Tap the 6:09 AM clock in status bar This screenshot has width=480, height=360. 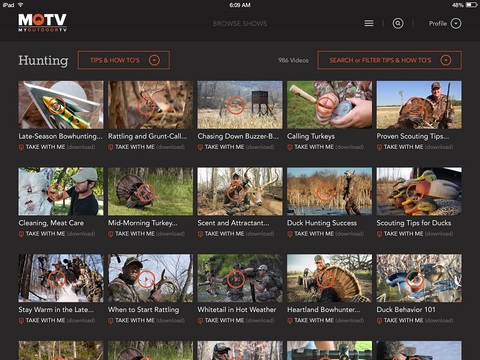pos(240,5)
